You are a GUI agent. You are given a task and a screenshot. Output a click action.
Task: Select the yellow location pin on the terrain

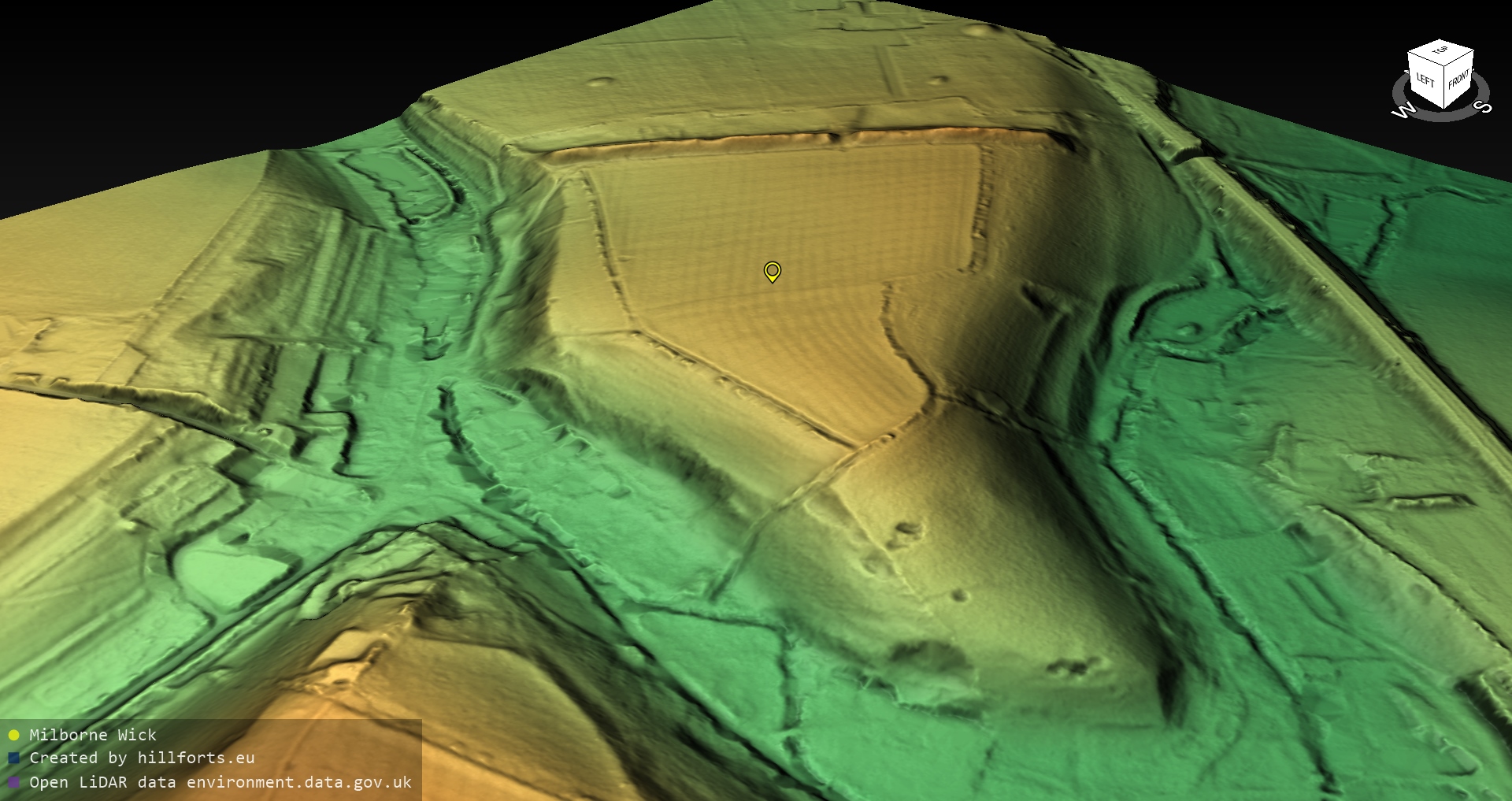(x=773, y=271)
